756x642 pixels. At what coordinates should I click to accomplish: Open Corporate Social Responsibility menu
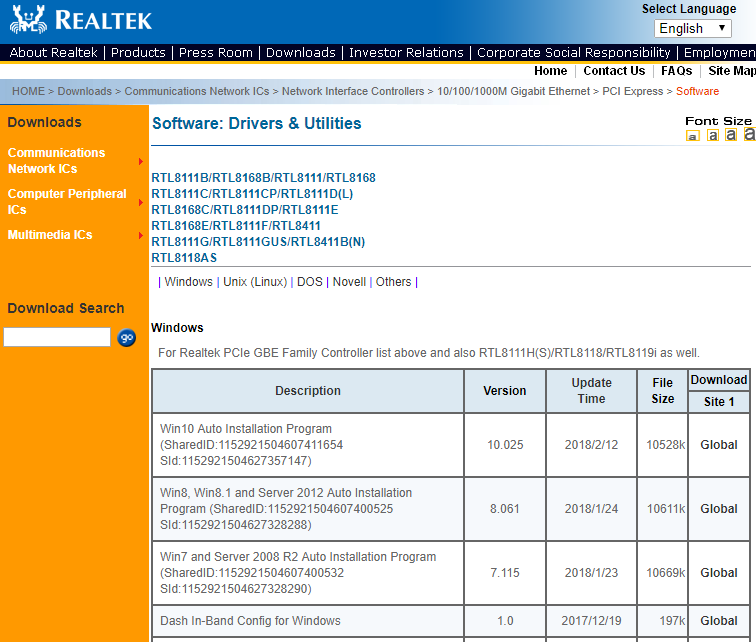pos(573,53)
